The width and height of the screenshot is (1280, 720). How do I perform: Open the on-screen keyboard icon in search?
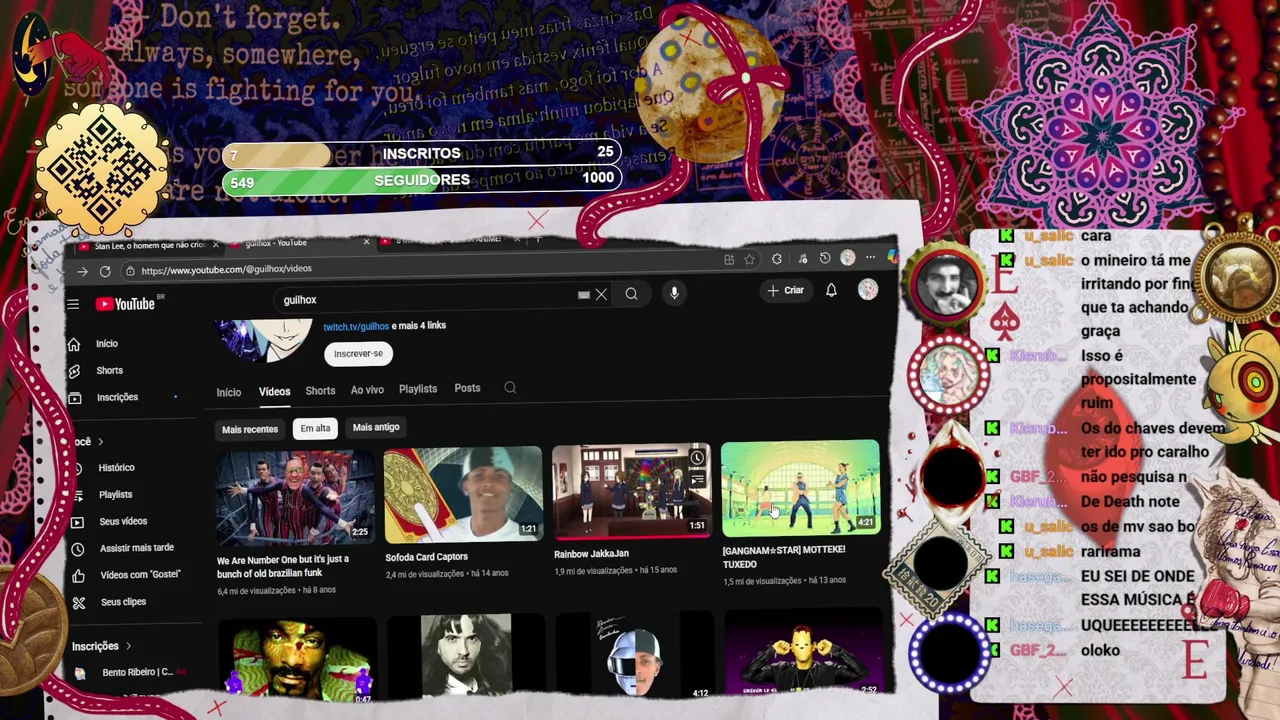coord(584,295)
